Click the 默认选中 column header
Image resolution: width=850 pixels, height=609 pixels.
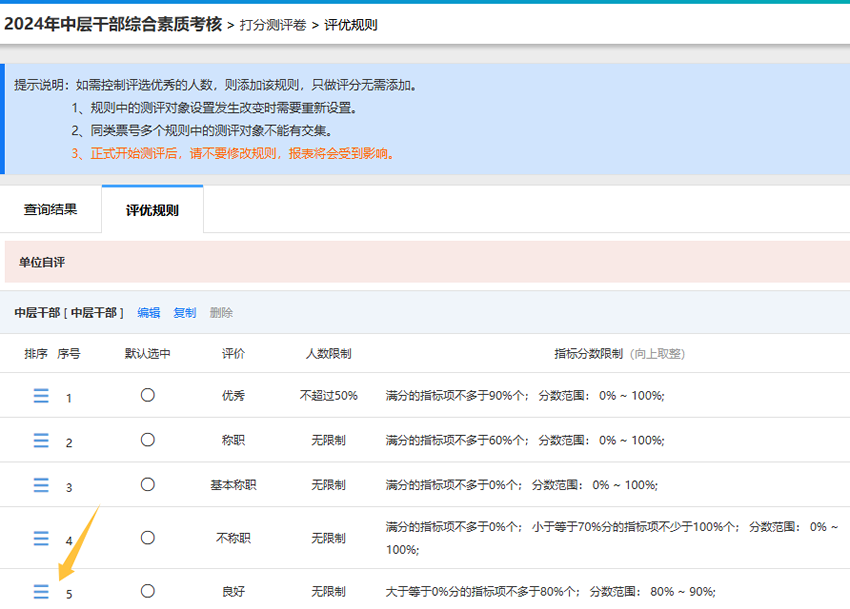click(147, 354)
